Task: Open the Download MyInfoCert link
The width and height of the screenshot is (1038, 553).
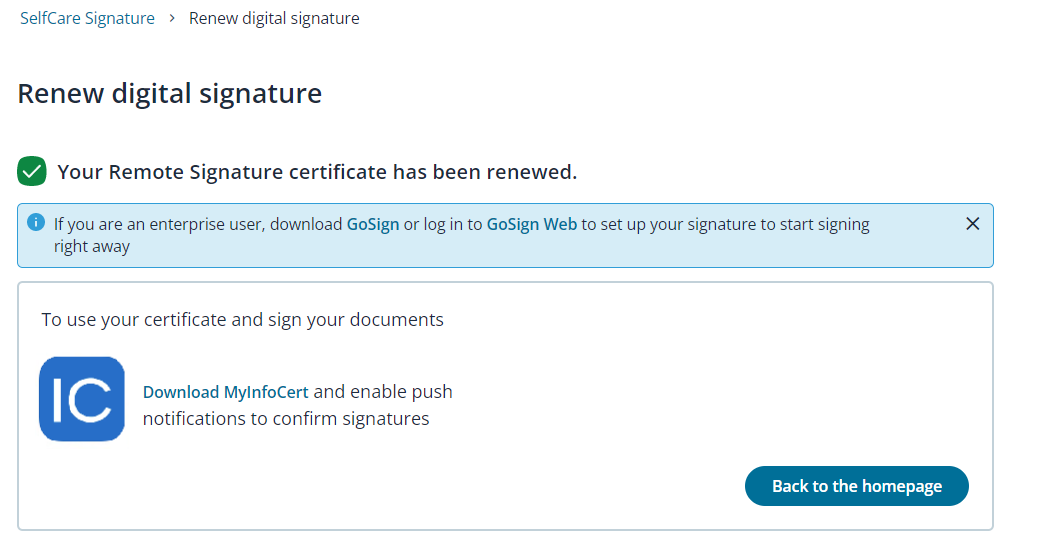Action: pyautogui.click(x=225, y=392)
